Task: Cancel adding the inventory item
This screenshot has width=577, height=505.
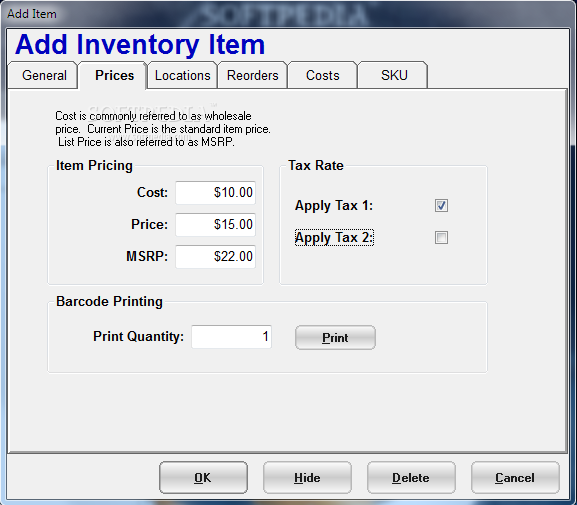Action: [515, 477]
